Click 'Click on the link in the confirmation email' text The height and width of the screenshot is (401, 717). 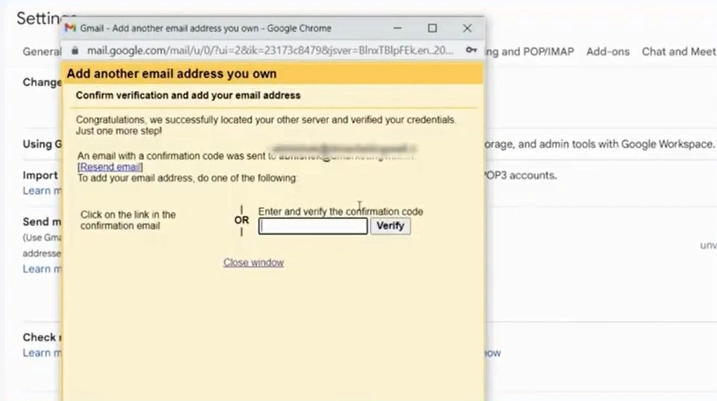pos(128,220)
